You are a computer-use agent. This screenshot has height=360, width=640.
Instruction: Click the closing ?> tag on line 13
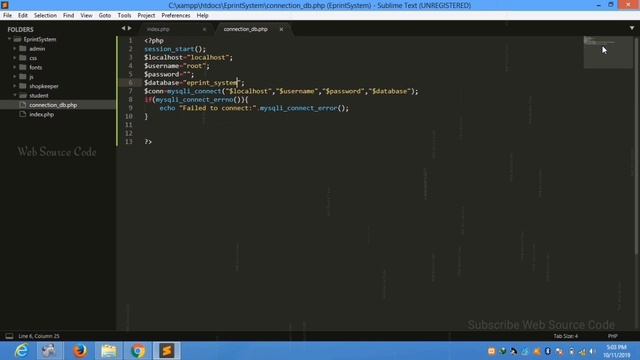pos(148,142)
